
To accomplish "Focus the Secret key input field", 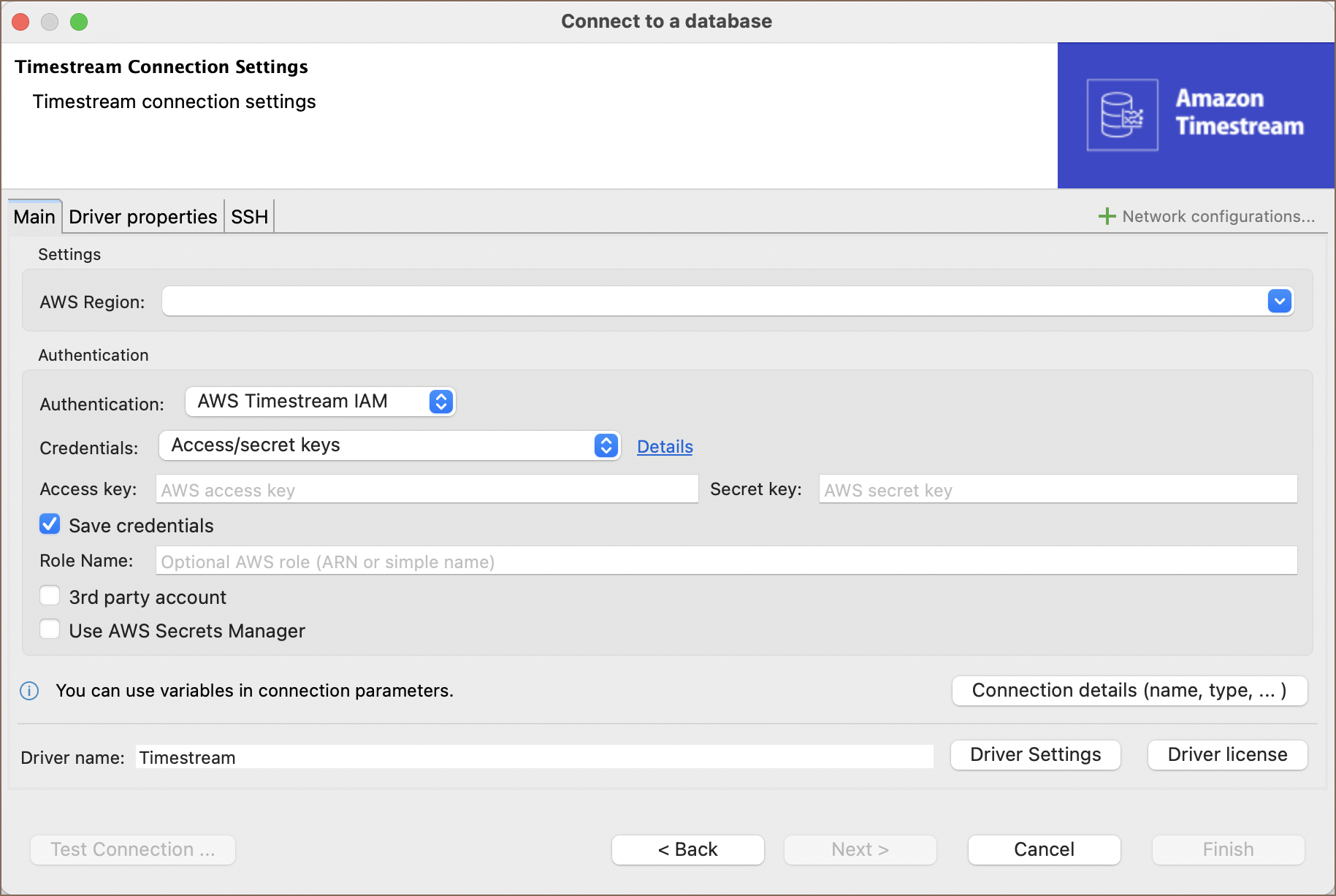I will click(1058, 489).
